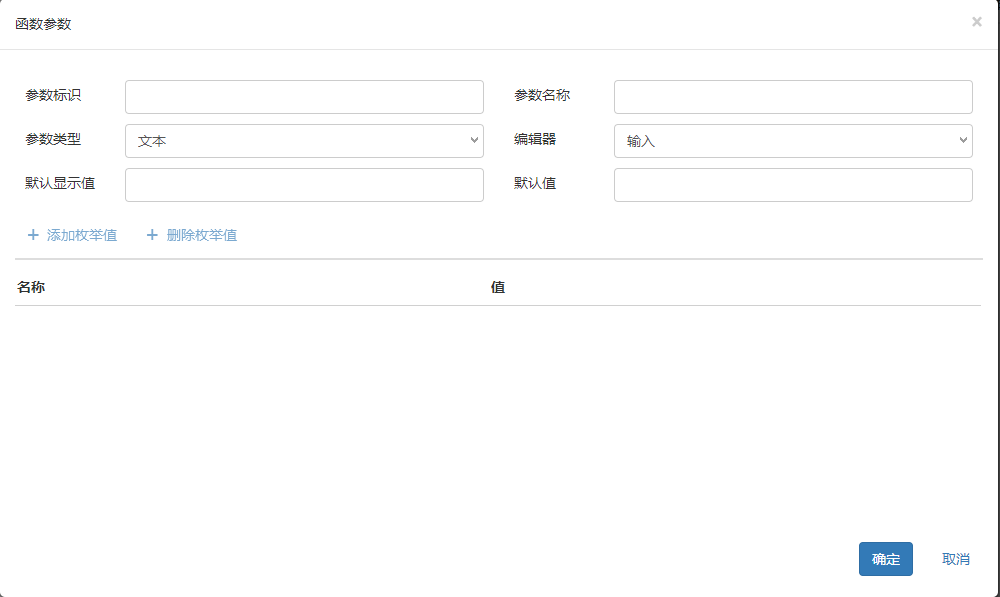Focus the 默认值 text field
Image resolution: width=1000 pixels, height=597 pixels.
click(x=792, y=185)
